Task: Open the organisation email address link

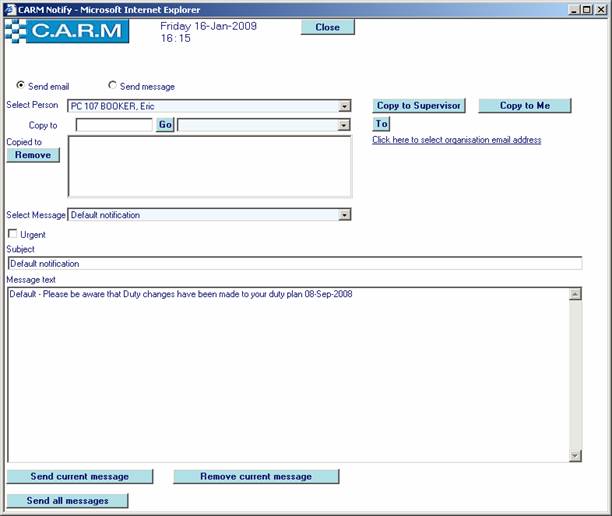Action: tap(456, 140)
